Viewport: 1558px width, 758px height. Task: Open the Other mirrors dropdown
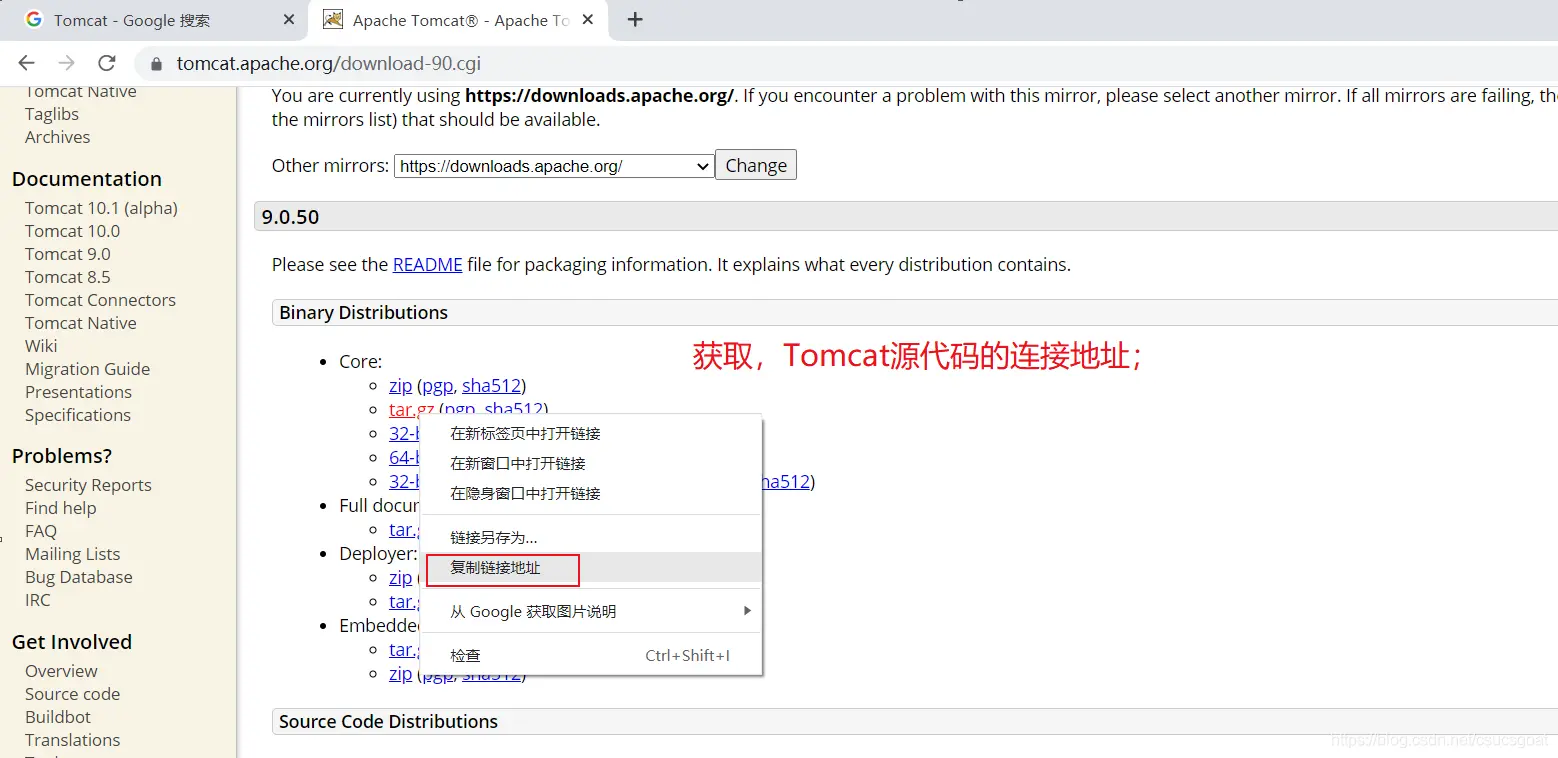[554, 166]
